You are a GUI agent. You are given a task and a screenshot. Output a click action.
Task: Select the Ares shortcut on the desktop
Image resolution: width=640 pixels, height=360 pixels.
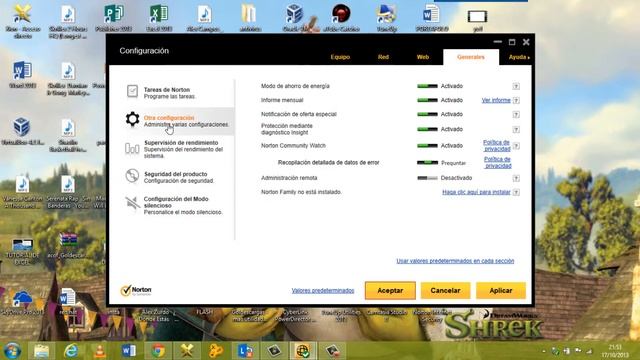tap(21, 21)
